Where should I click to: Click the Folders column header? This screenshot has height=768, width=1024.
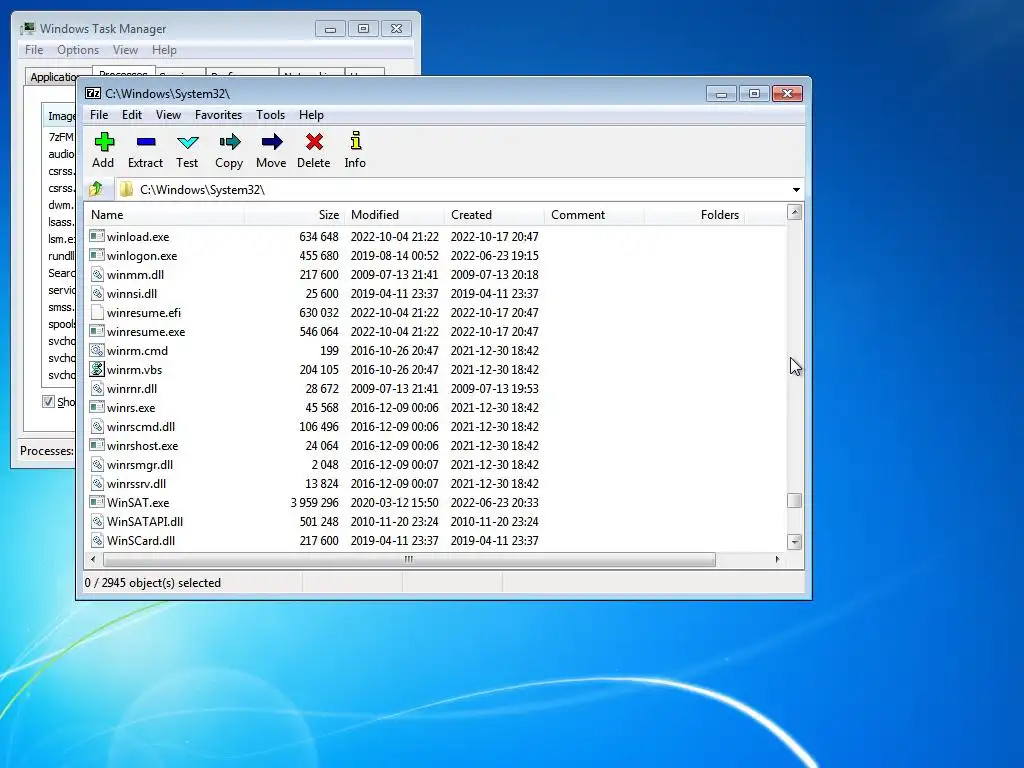(695, 215)
